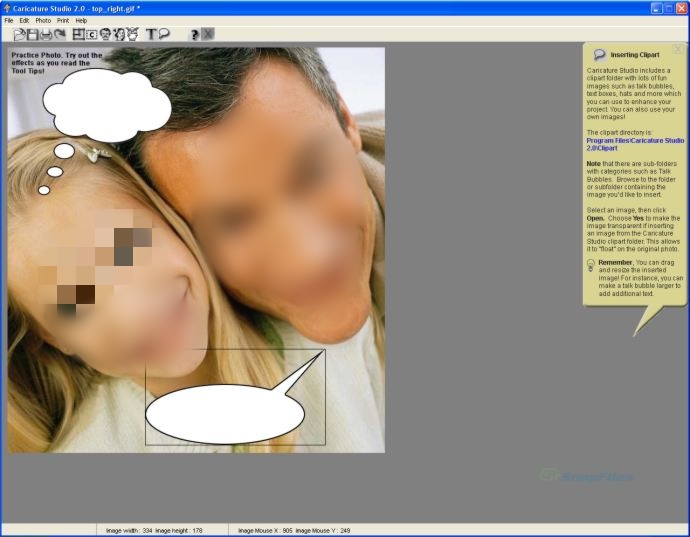Select the Text tool (T icon)
The height and width of the screenshot is (537, 690).
pos(151,34)
